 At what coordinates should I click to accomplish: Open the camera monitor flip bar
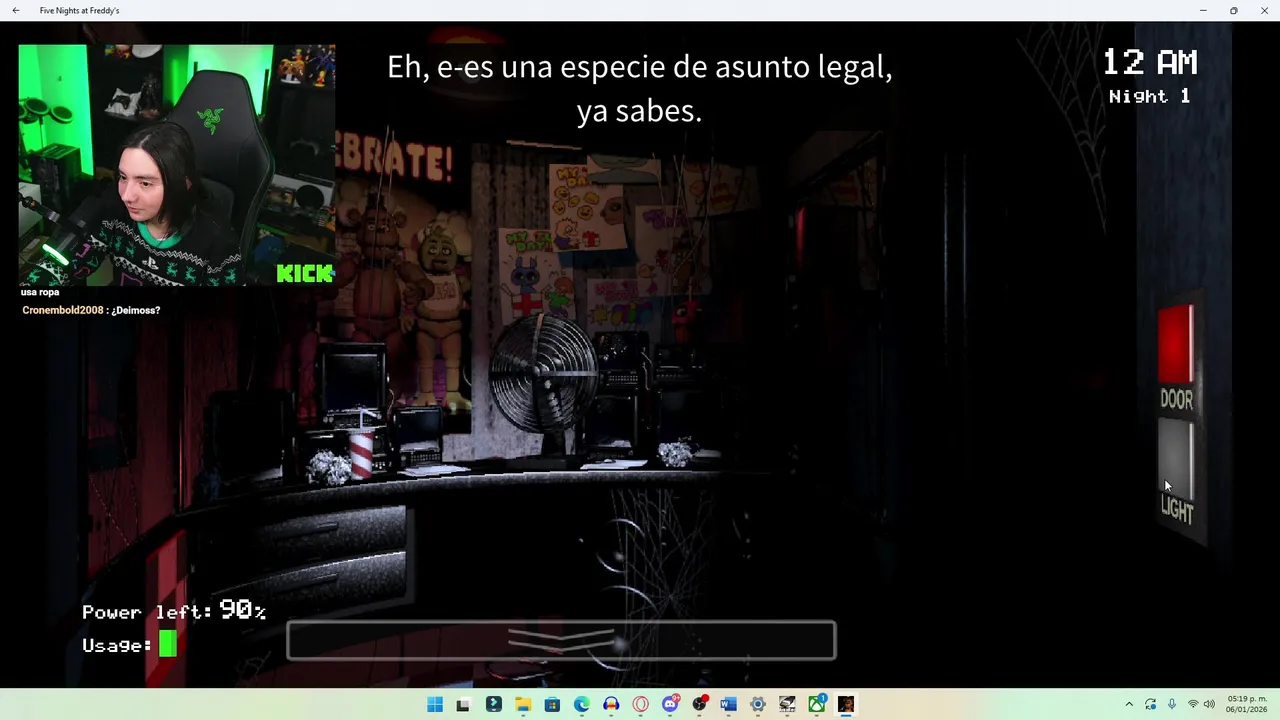tap(561, 641)
